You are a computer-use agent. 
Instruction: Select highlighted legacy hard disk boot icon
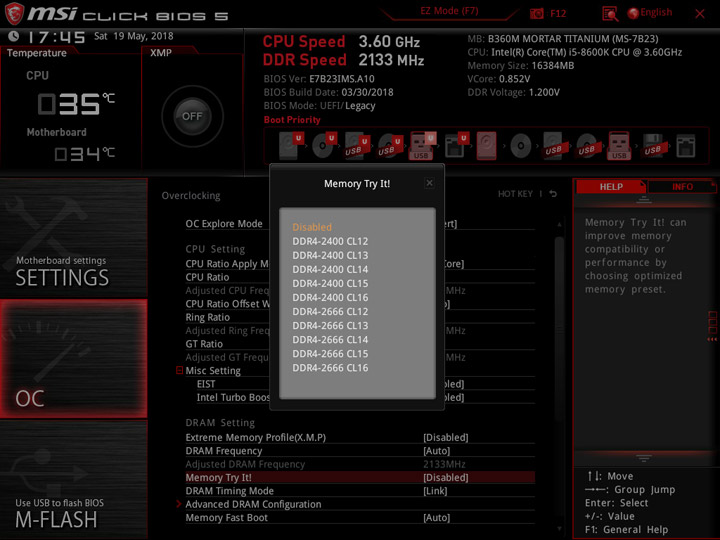487,146
